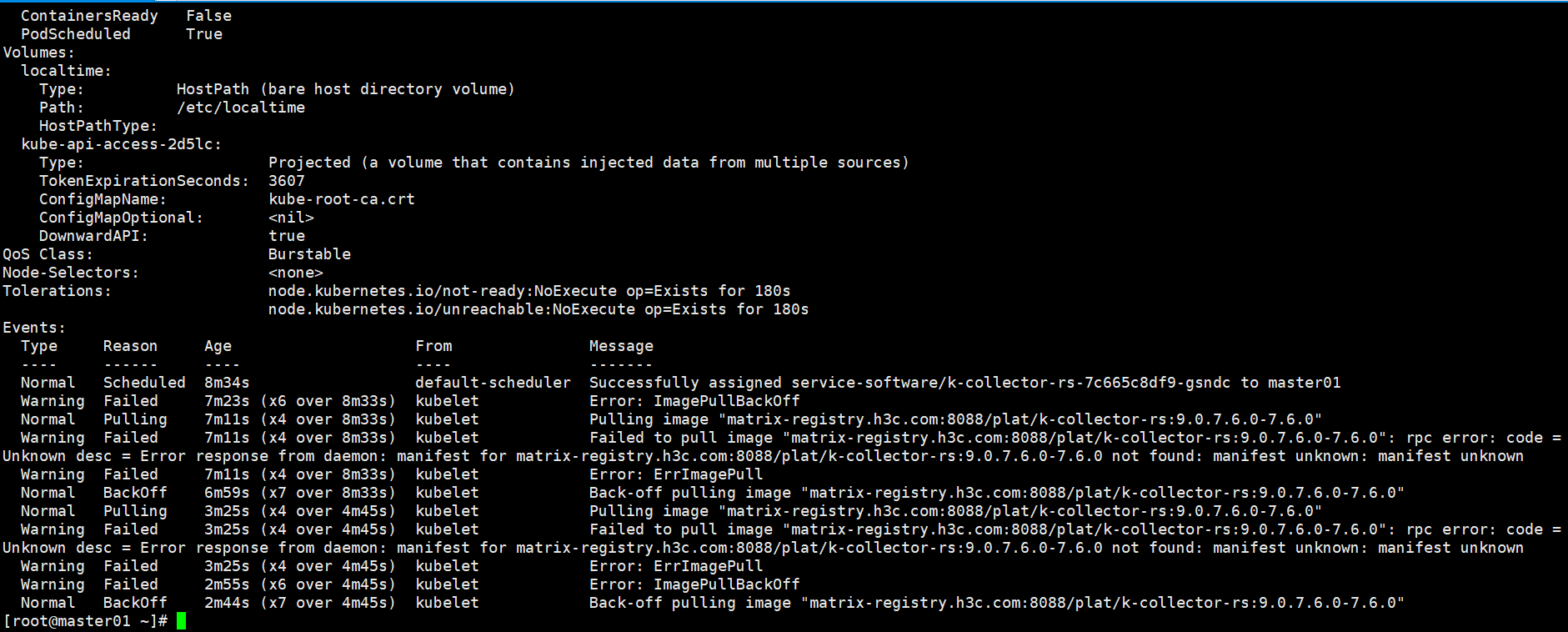Click the "From" column header in Events

tap(433, 346)
